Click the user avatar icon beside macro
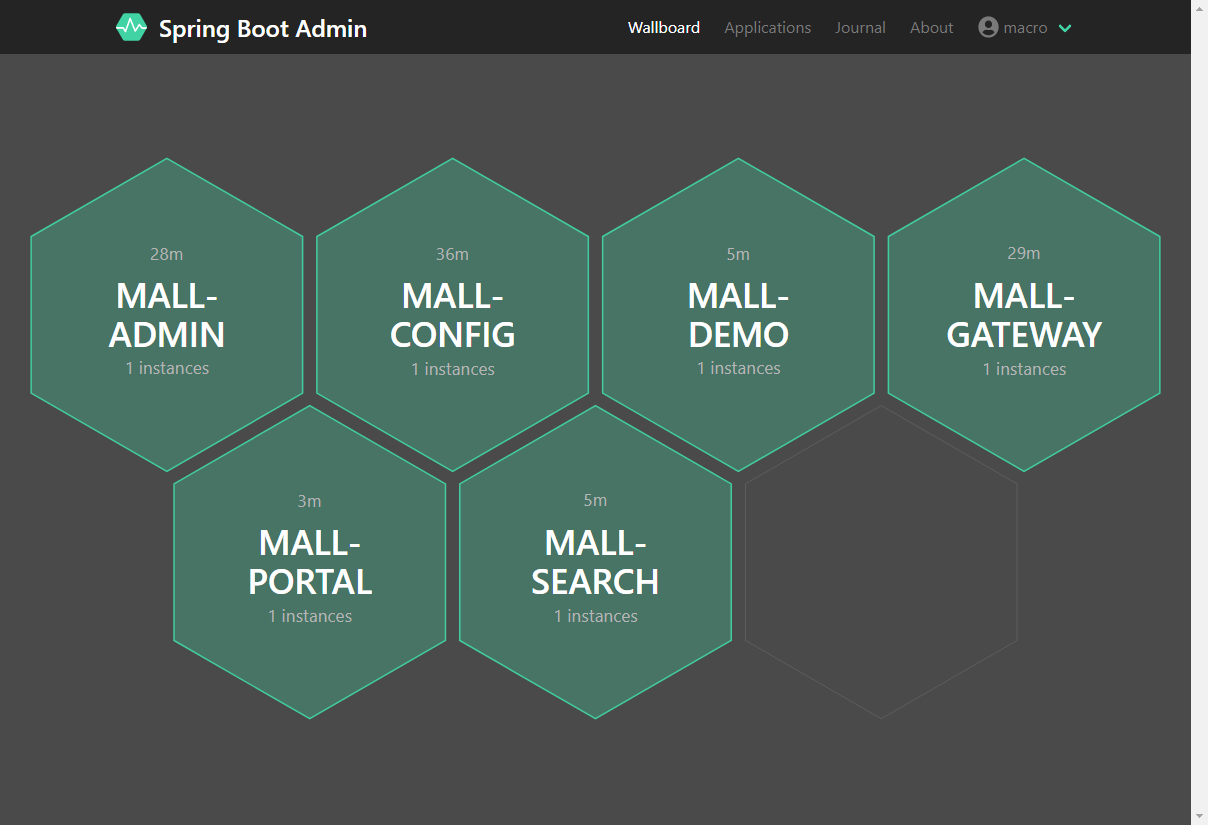This screenshot has width=1208, height=825. pyautogui.click(x=988, y=28)
